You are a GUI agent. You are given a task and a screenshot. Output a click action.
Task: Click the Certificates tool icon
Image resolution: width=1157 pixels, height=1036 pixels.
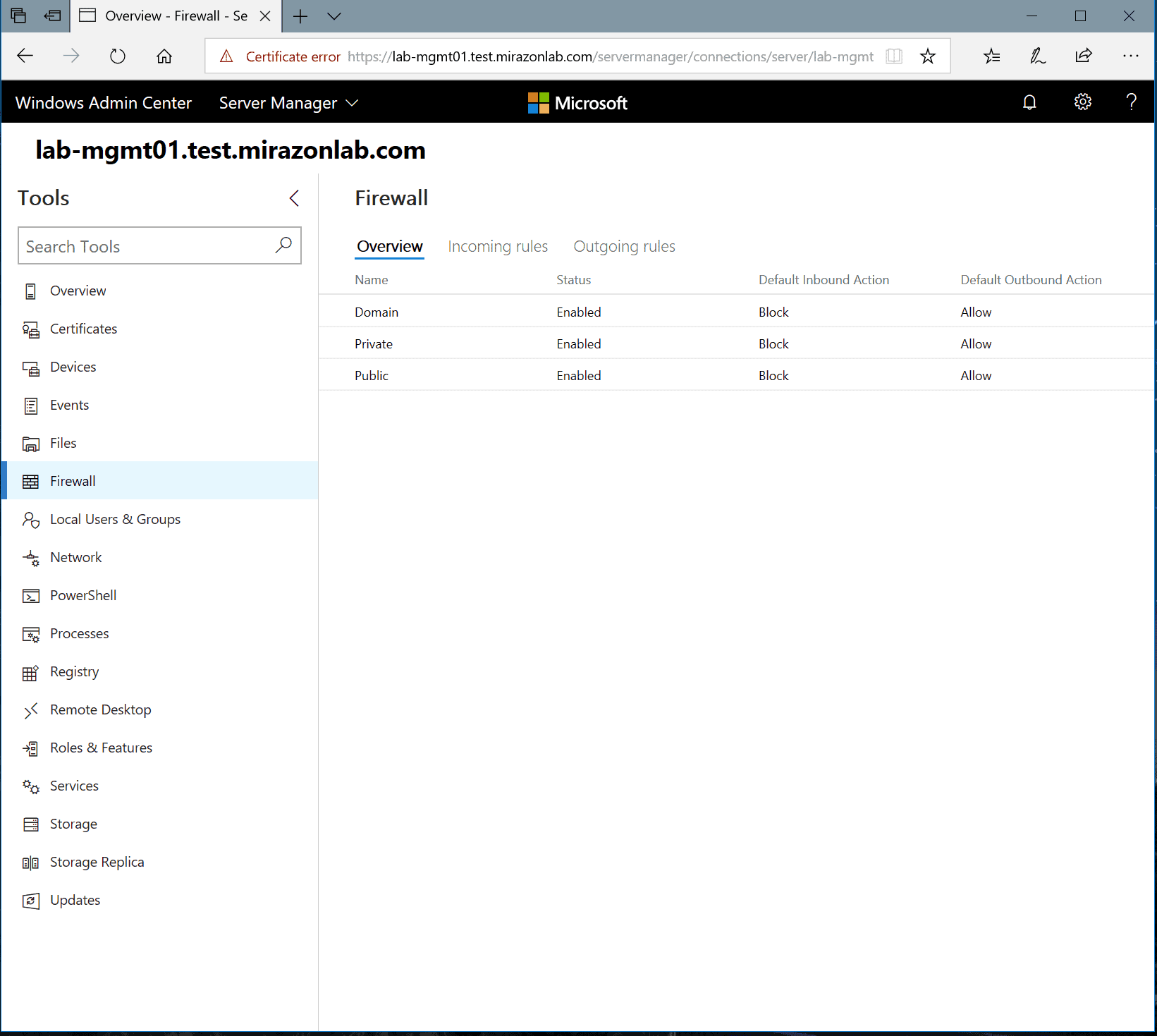31,330
